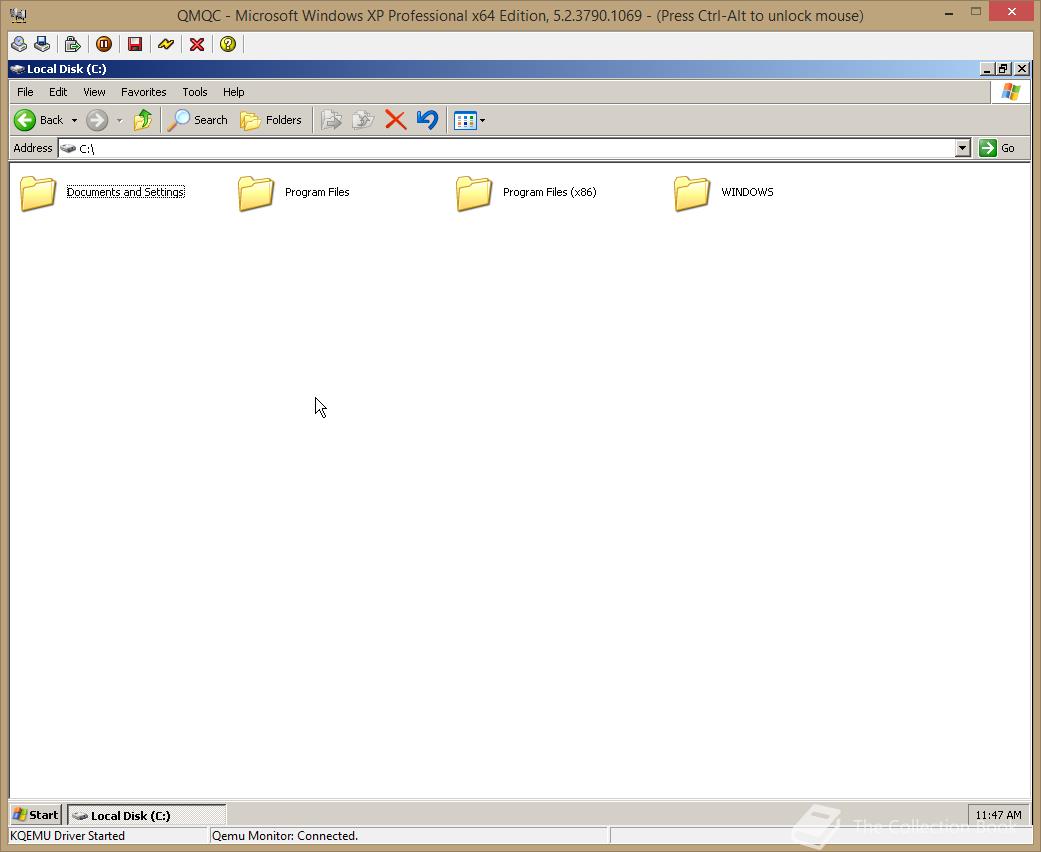Click the Copy To folder icon
The height and width of the screenshot is (852, 1041).
pos(362,120)
